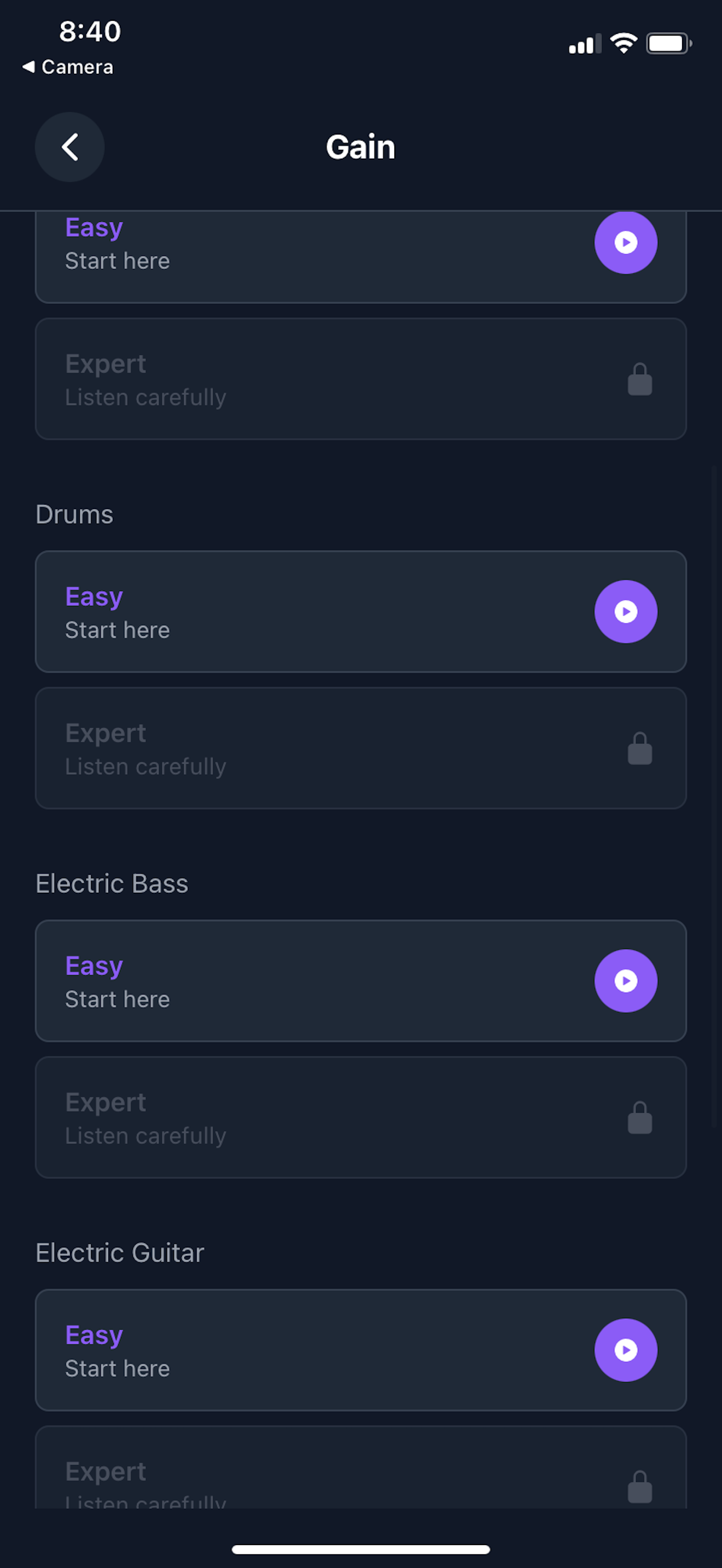Play the Drums Easy level
The width and height of the screenshot is (722, 1568).
tap(625, 611)
